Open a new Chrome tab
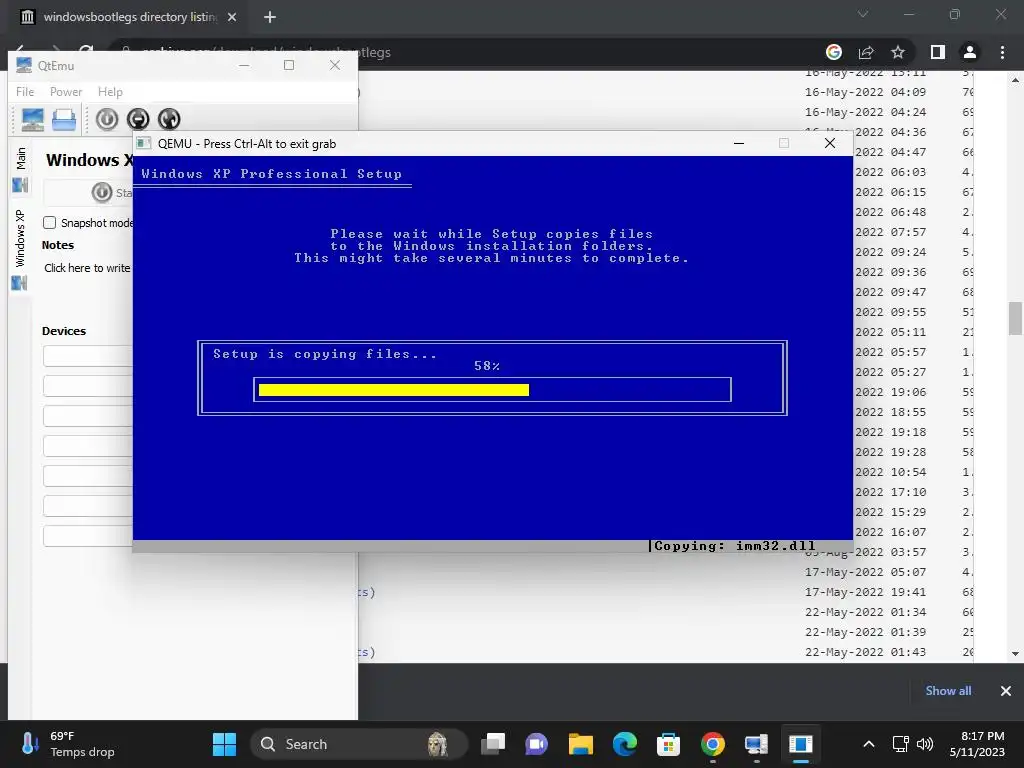Viewport: 1024px width, 768px height. [x=270, y=17]
